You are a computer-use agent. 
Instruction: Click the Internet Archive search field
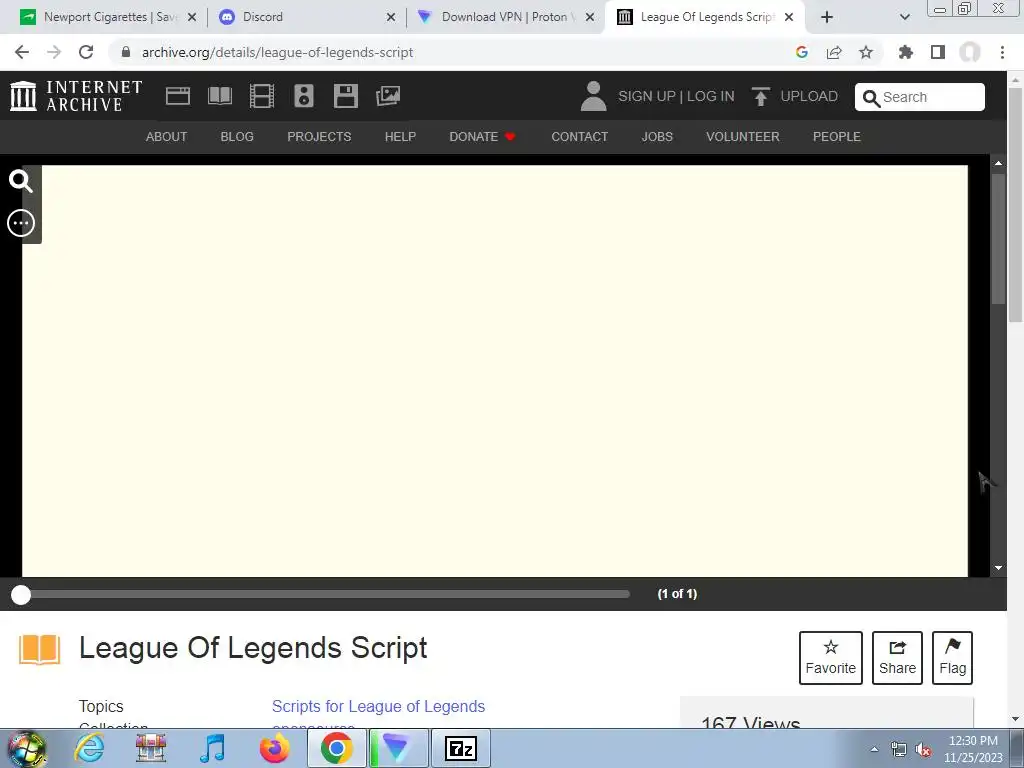[920, 97]
